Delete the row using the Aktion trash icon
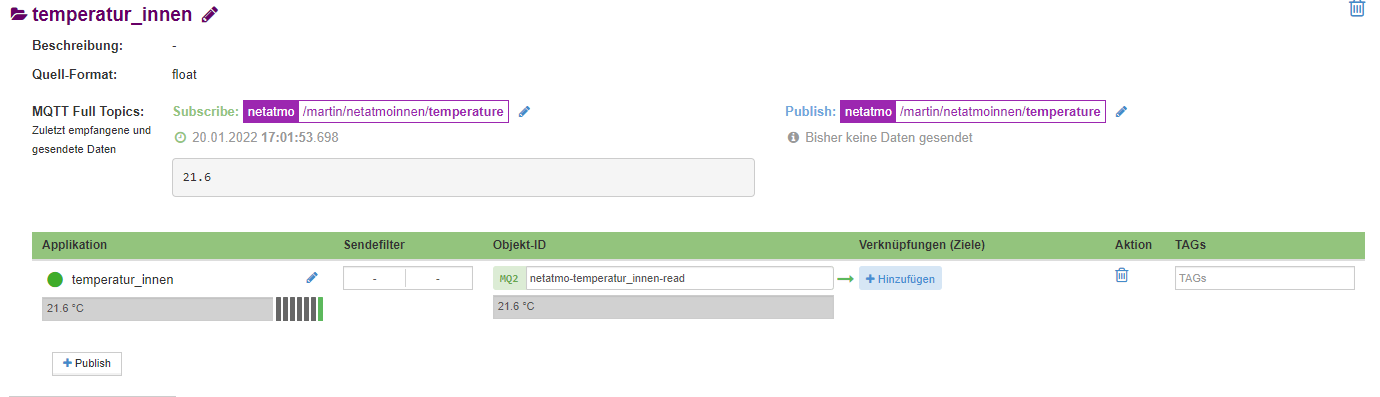The width and height of the screenshot is (1380, 397). [x=1122, y=275]
